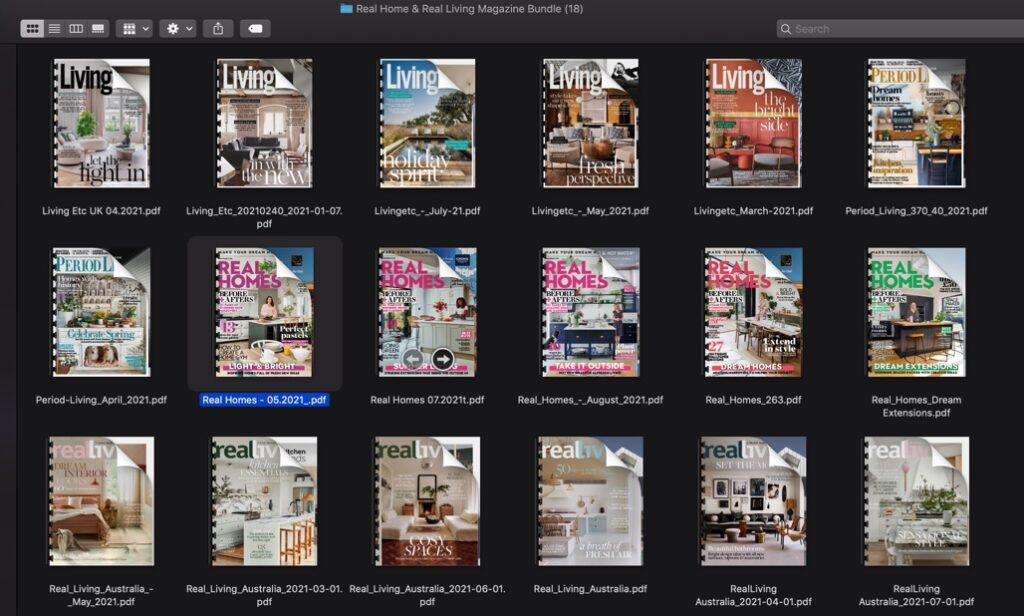Select the "Real_Homes_263.pdf" thumbnail
Viewport: 1024px width, 616px height.
pos(753,312)
